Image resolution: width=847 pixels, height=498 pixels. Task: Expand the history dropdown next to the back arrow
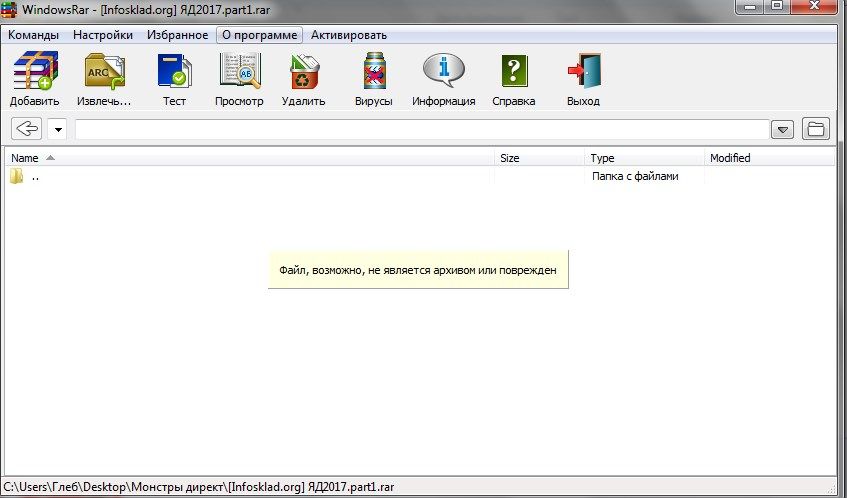(x=58, y=129)
